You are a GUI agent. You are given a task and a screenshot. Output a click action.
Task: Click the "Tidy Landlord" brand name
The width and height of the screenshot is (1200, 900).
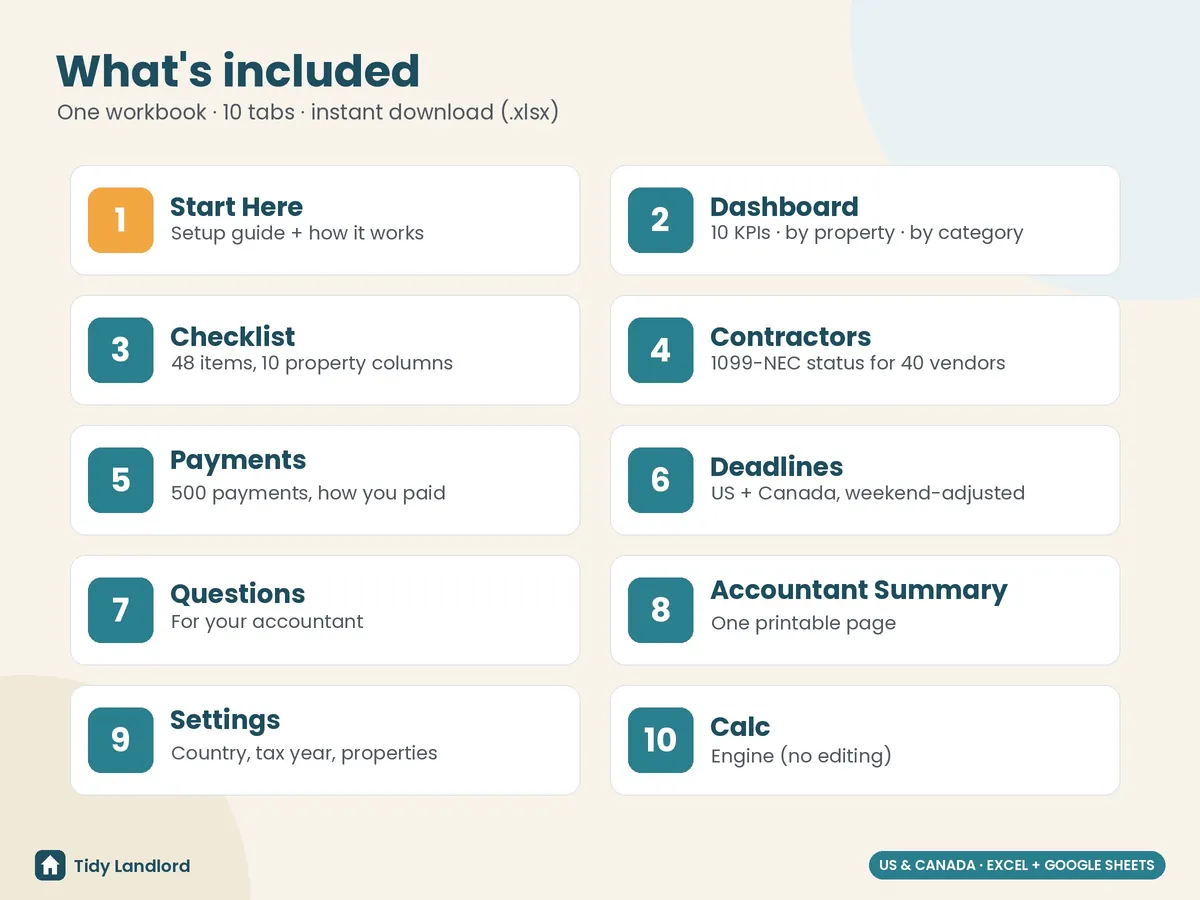tap(132, 866)
